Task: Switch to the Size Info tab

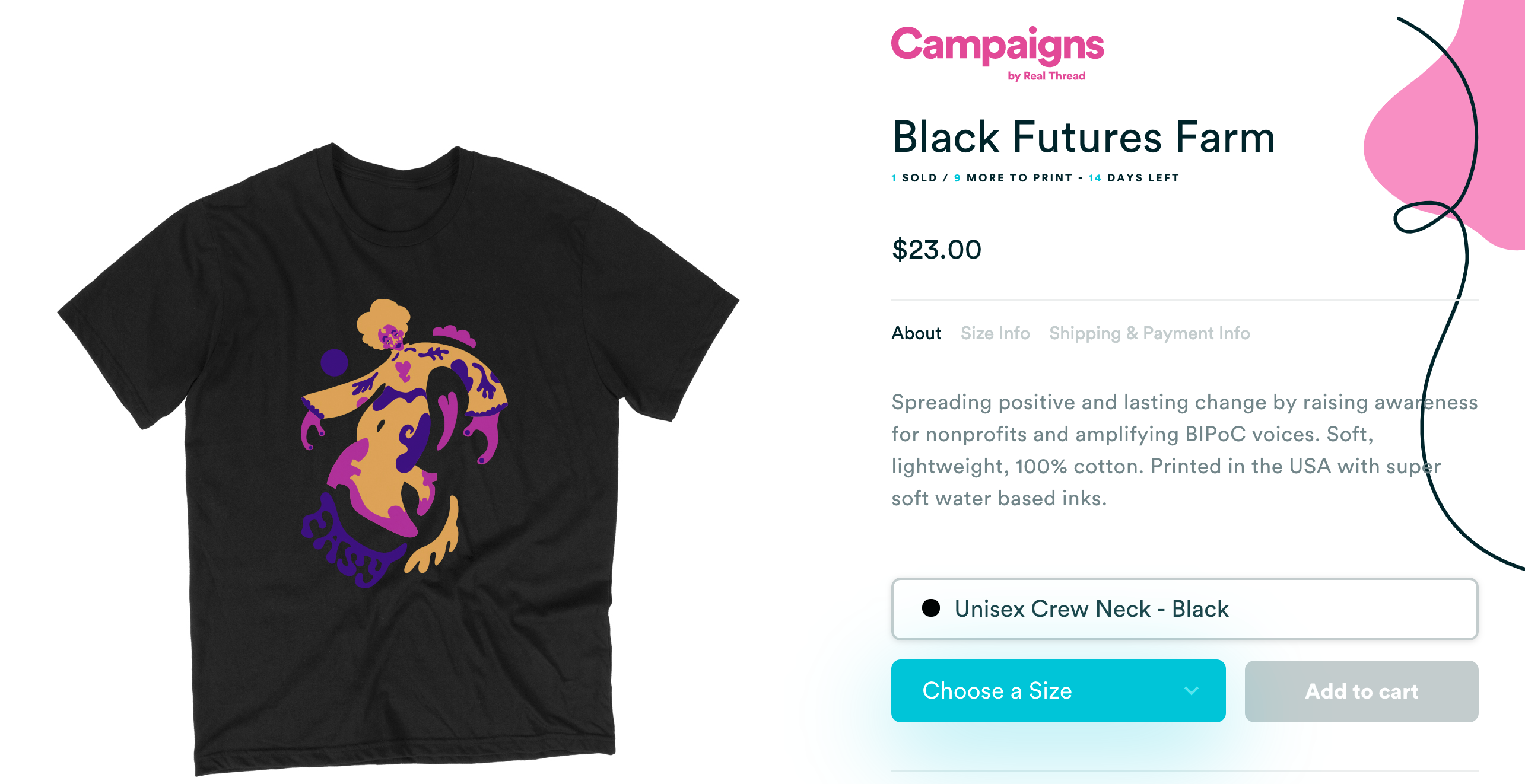Action: (x=995, y=333)
